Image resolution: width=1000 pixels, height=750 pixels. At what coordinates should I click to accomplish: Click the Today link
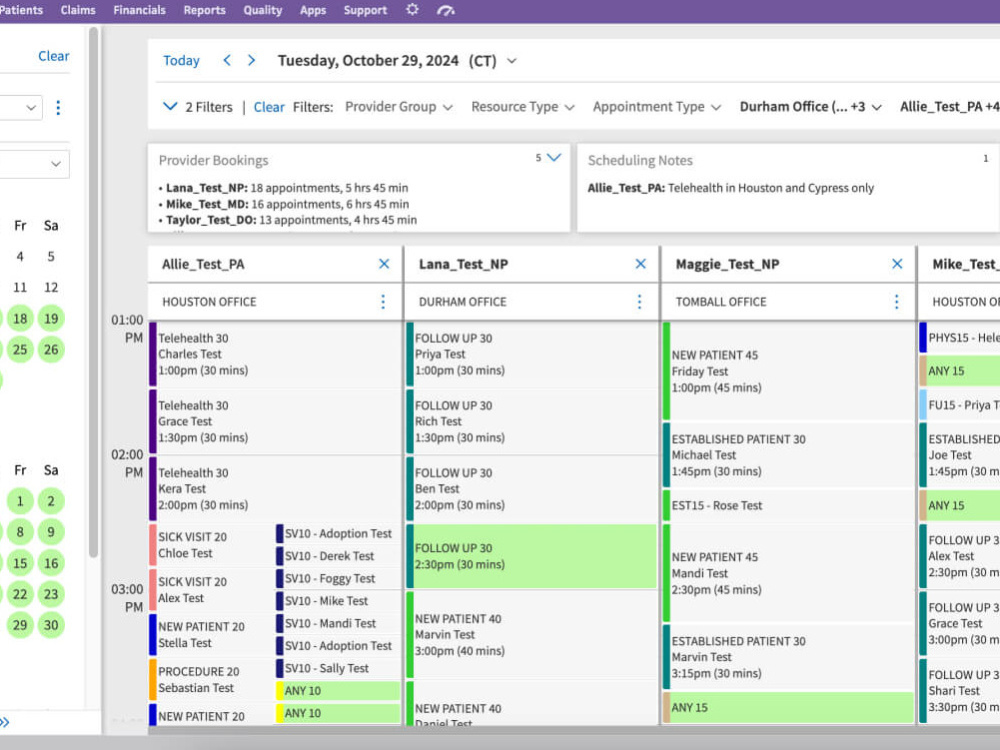[x=181, y=61]
